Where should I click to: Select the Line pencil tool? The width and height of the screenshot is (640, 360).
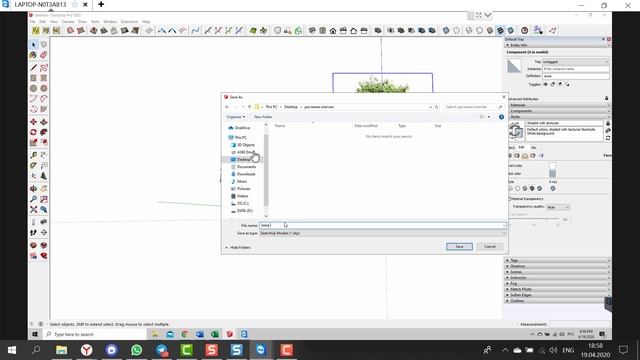(x=33, y=68)
